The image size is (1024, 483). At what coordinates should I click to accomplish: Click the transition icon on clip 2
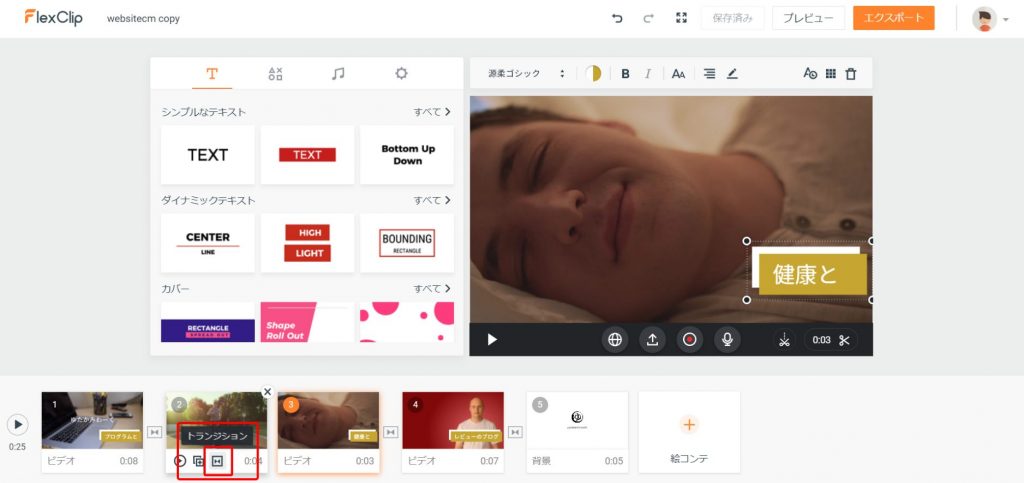click(x=218, y=461)
